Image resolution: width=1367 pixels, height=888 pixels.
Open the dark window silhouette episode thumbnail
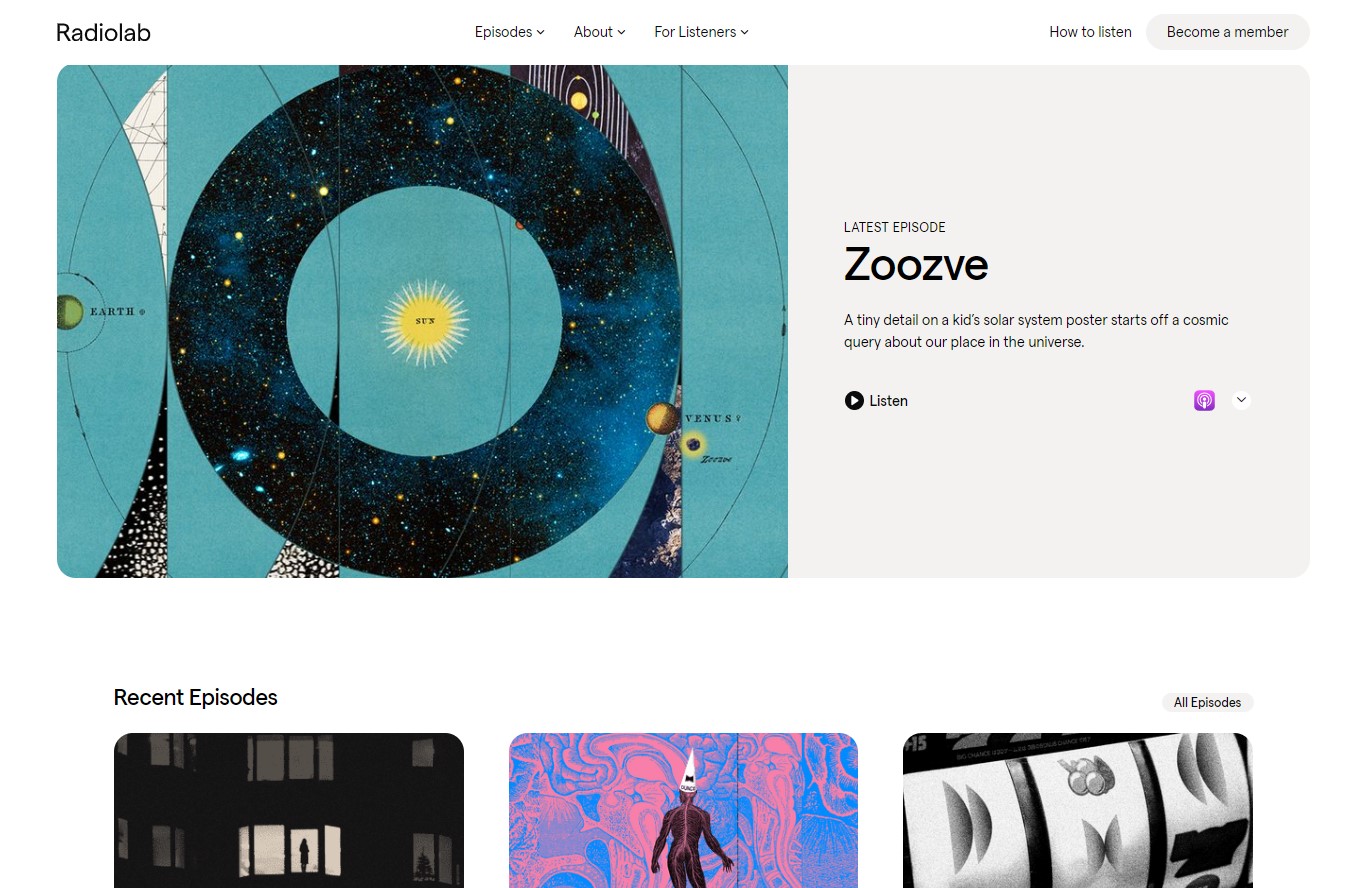click(x=289, y=810)
